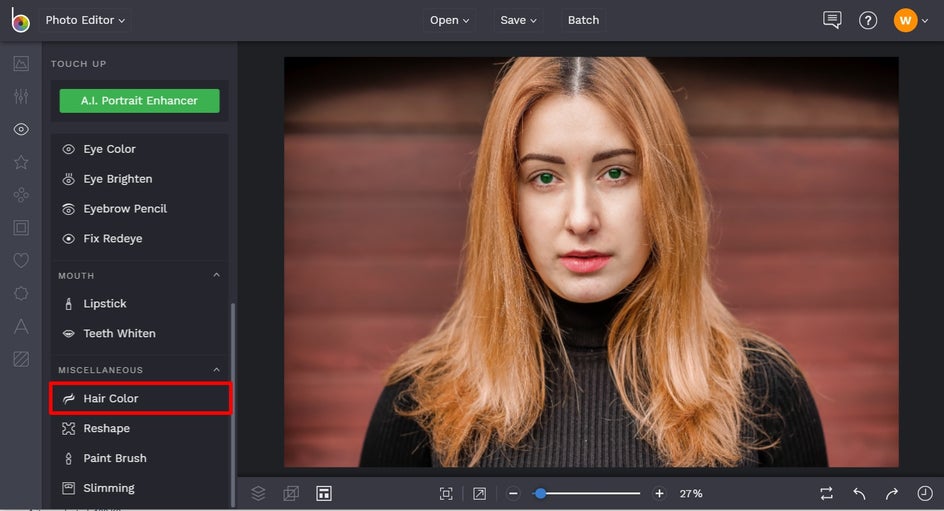Viewport: 944px width, 511px height.
Task: Open the Save menu
Action: (x=519, y=20)
